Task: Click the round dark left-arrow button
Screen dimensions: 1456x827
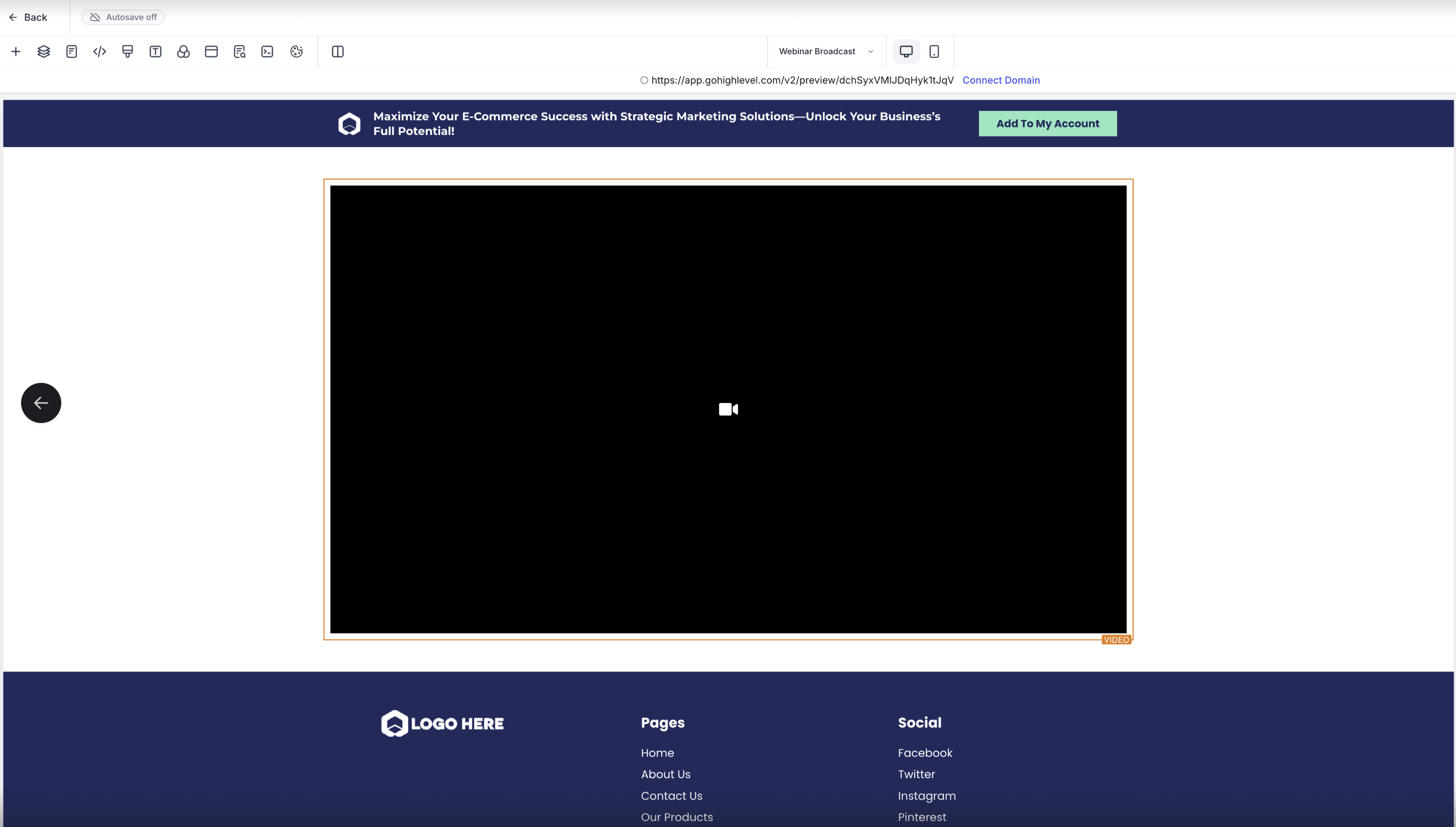Action: click(41, 402)
